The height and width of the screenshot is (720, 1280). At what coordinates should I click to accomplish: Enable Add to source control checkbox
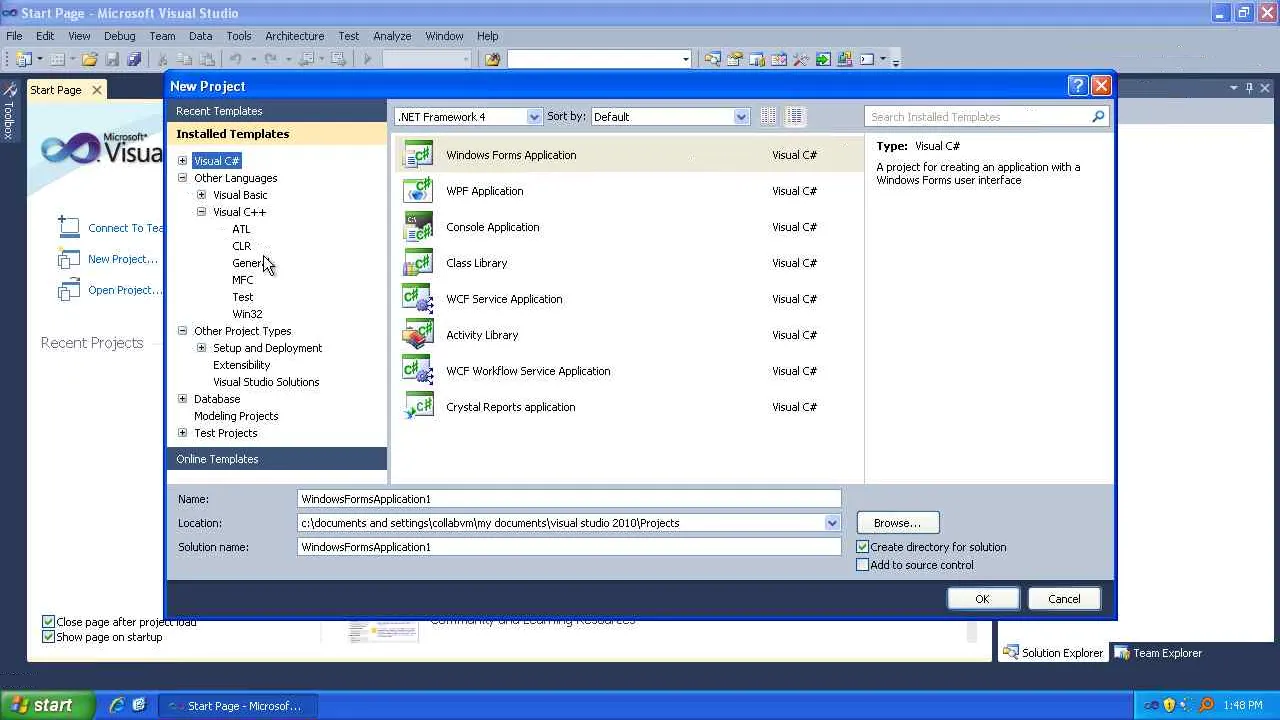point(862,565)
